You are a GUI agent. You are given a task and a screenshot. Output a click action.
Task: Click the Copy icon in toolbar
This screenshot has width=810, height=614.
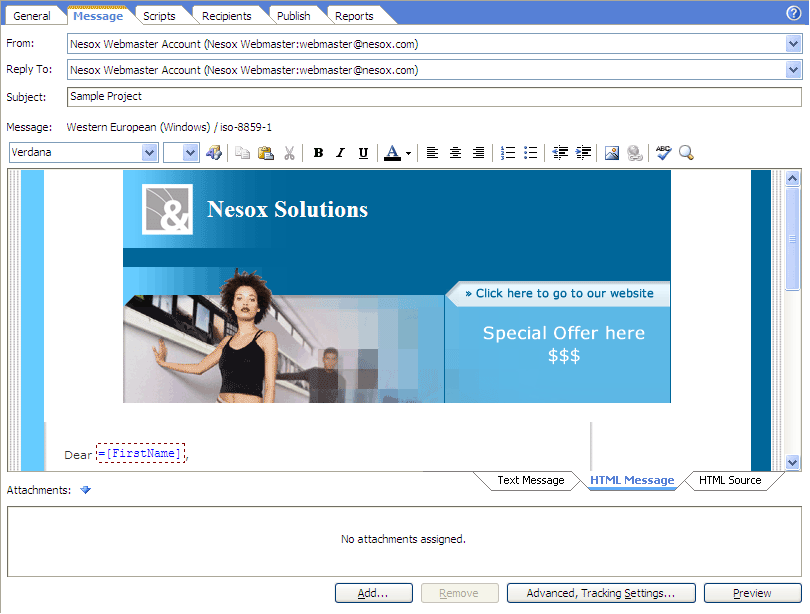242,153
